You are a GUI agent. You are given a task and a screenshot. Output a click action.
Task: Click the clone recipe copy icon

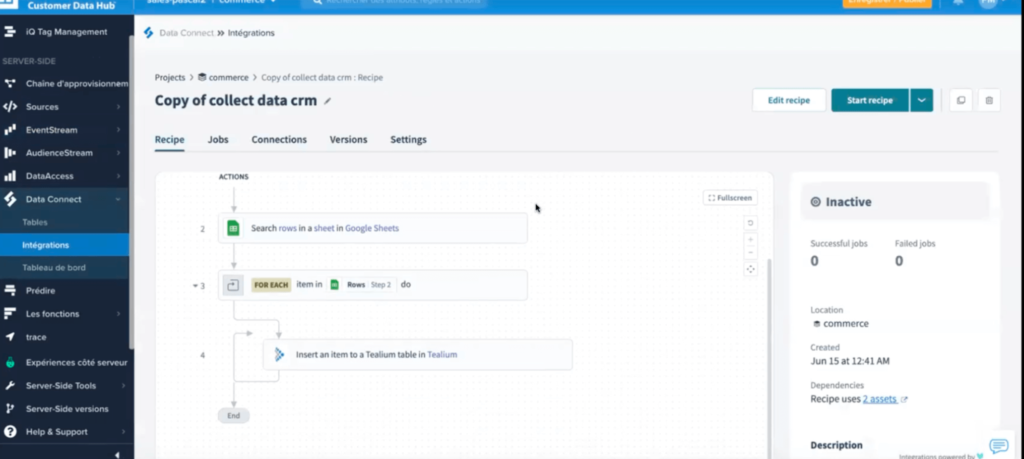pyautogui.click(x=960, y=100)
